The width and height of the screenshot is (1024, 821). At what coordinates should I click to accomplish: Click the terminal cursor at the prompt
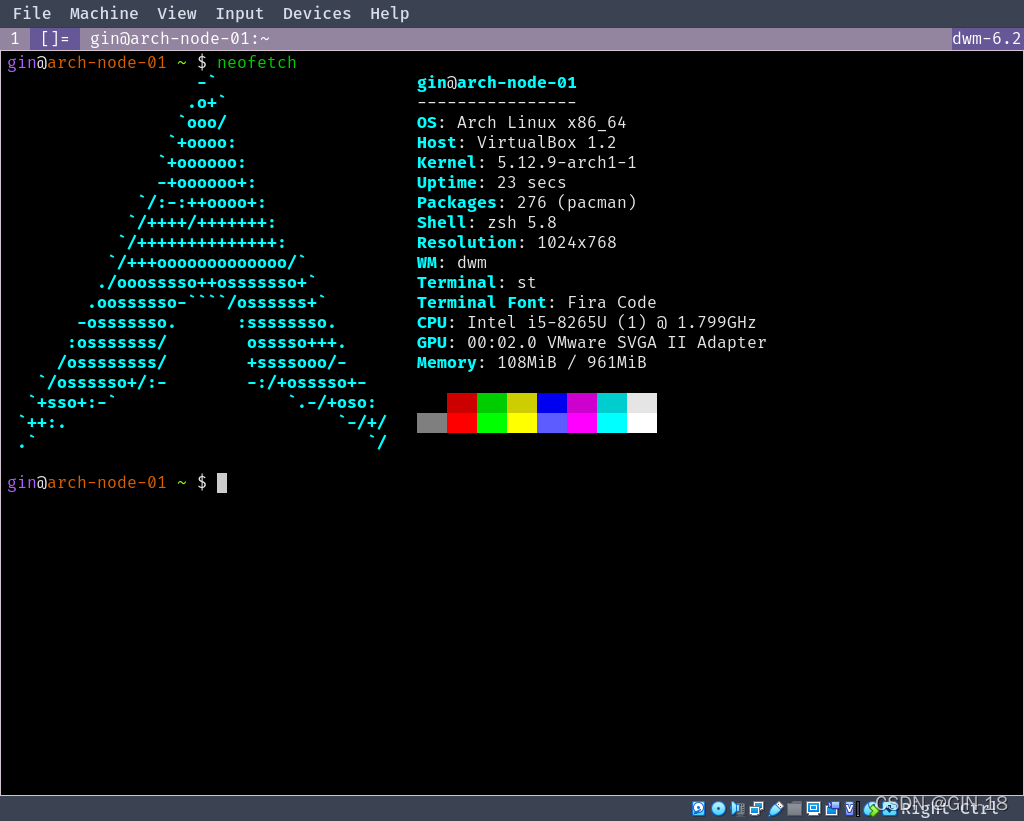[x=222, y=483]
